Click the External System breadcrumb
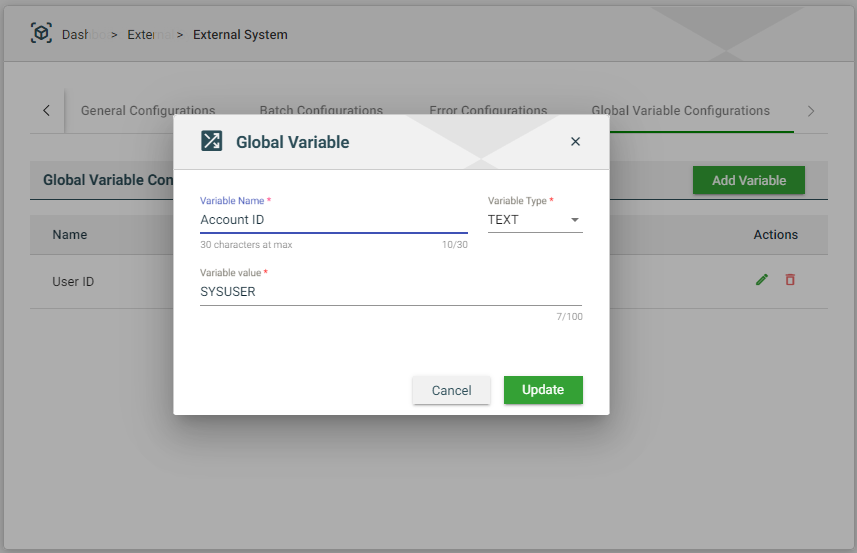The image size is (857, 553). 239,35
